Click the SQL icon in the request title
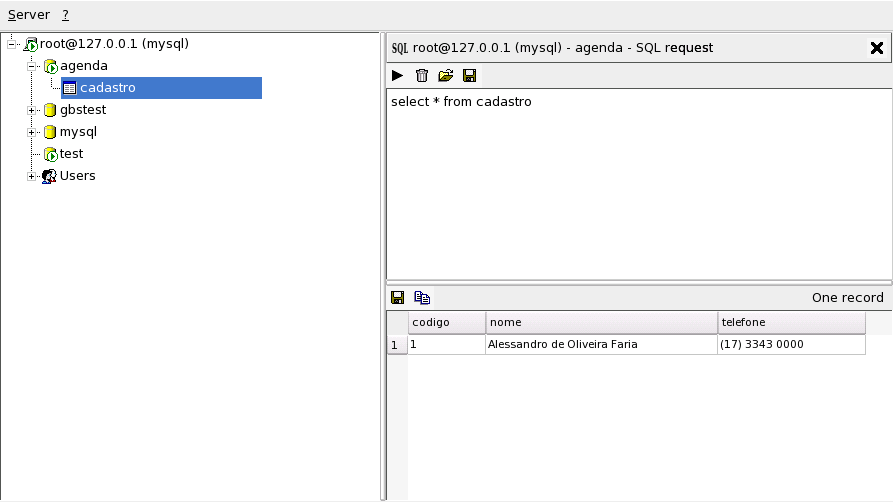 point(400,48)
